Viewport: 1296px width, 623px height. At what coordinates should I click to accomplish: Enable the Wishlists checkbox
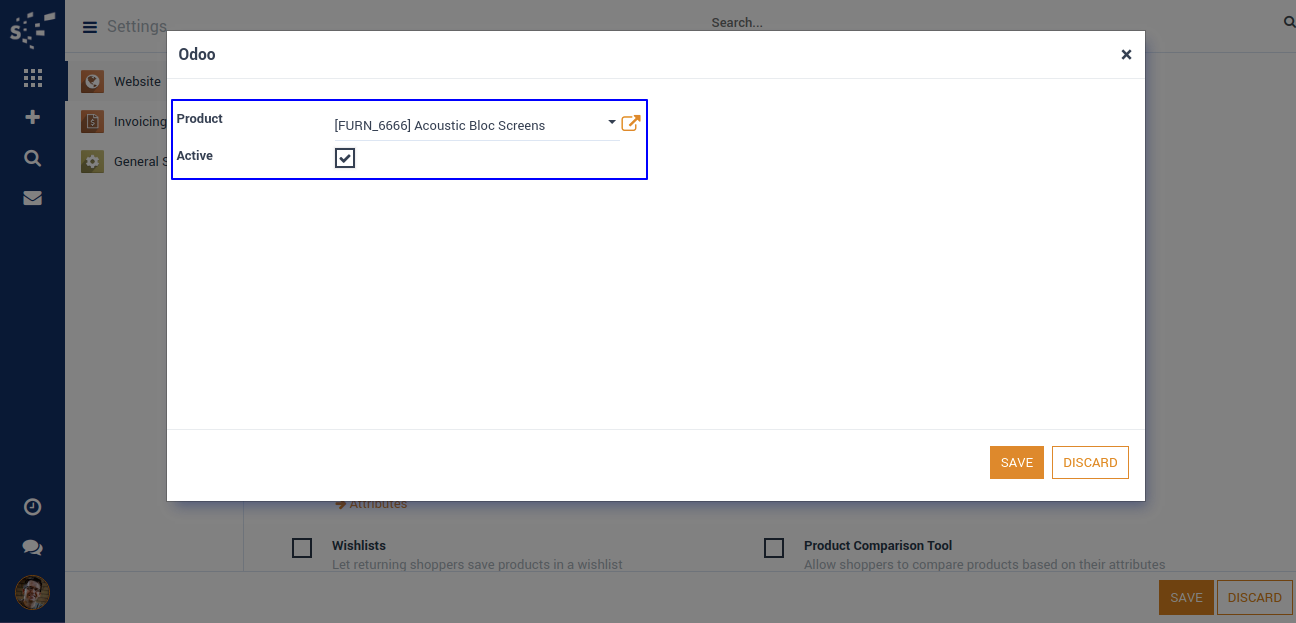pos(302,548)
